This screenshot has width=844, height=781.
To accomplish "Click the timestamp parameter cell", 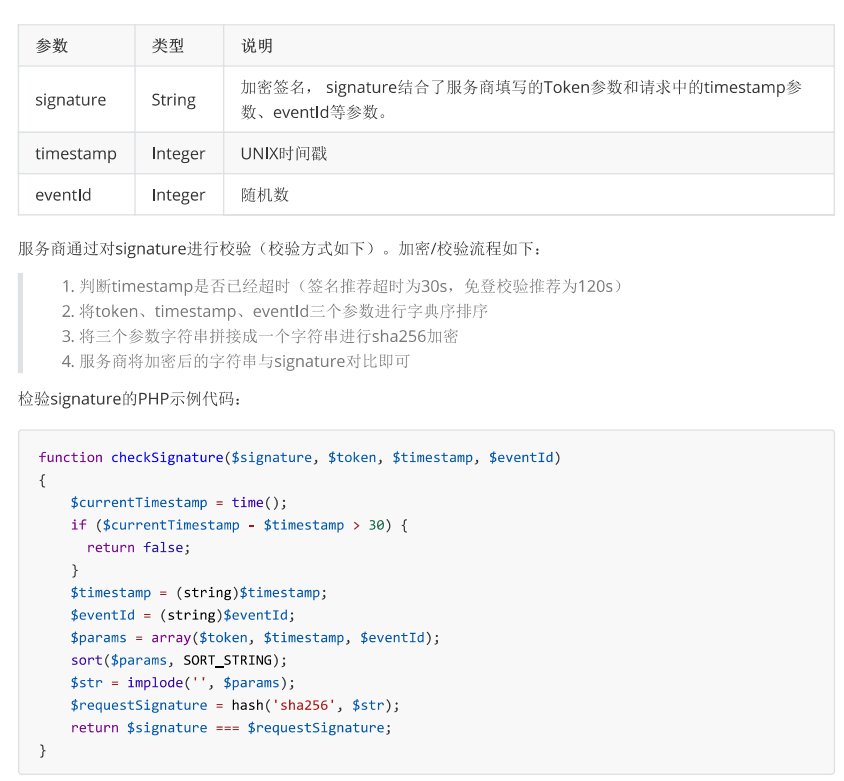I will [x=76, y=153].
